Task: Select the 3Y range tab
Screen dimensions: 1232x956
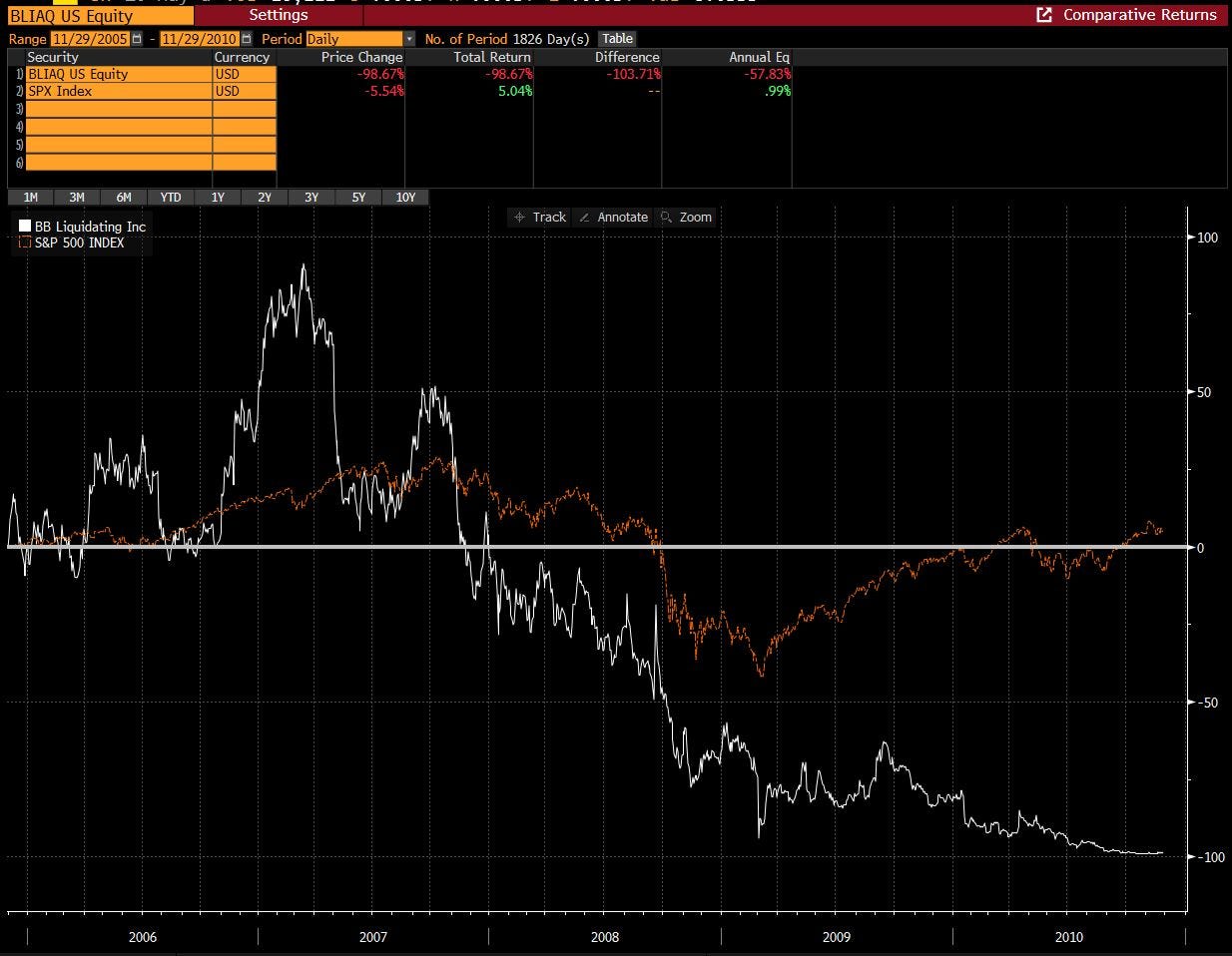Action: click(311, 197)
